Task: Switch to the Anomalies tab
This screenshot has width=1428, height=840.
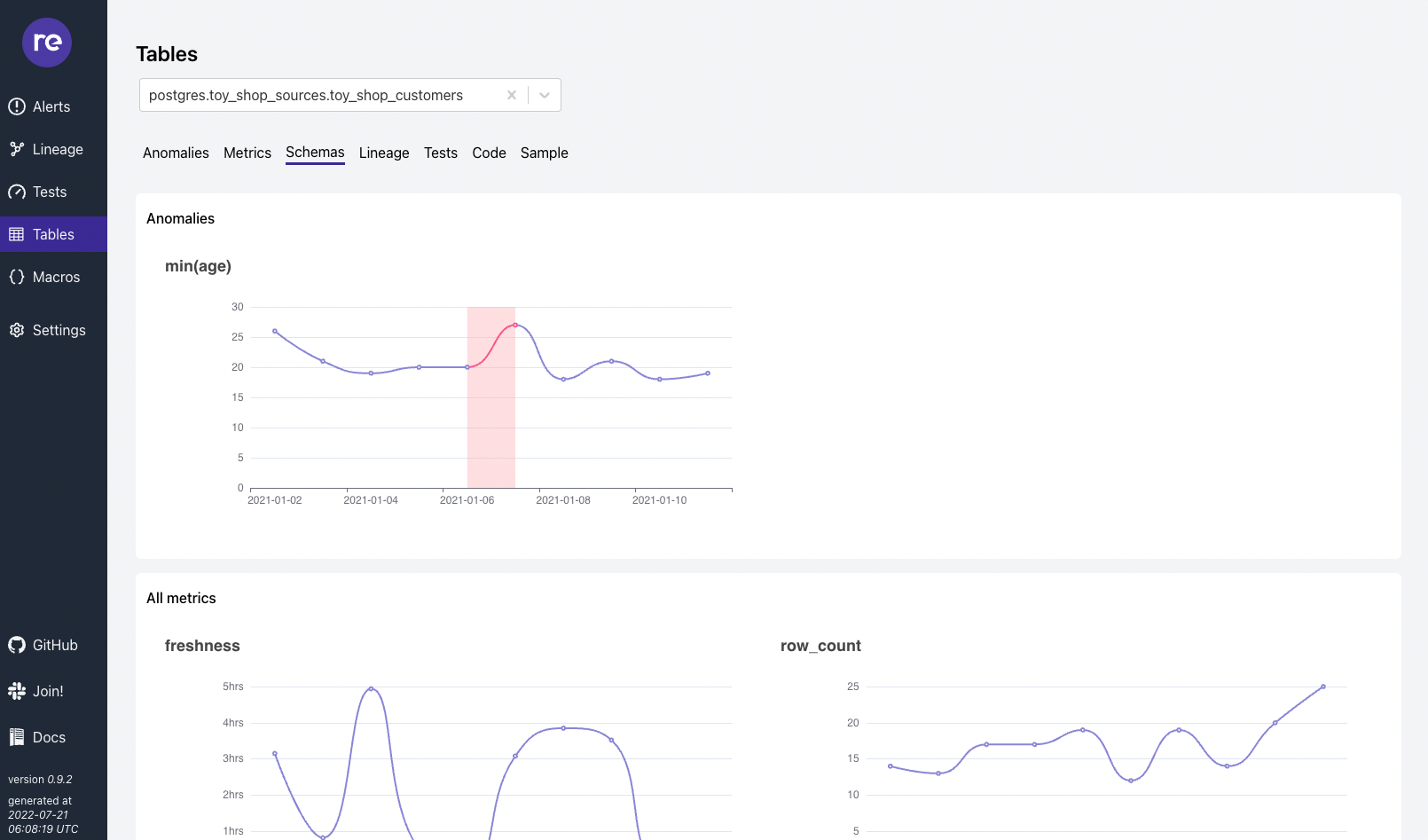Action: point(176,153)
